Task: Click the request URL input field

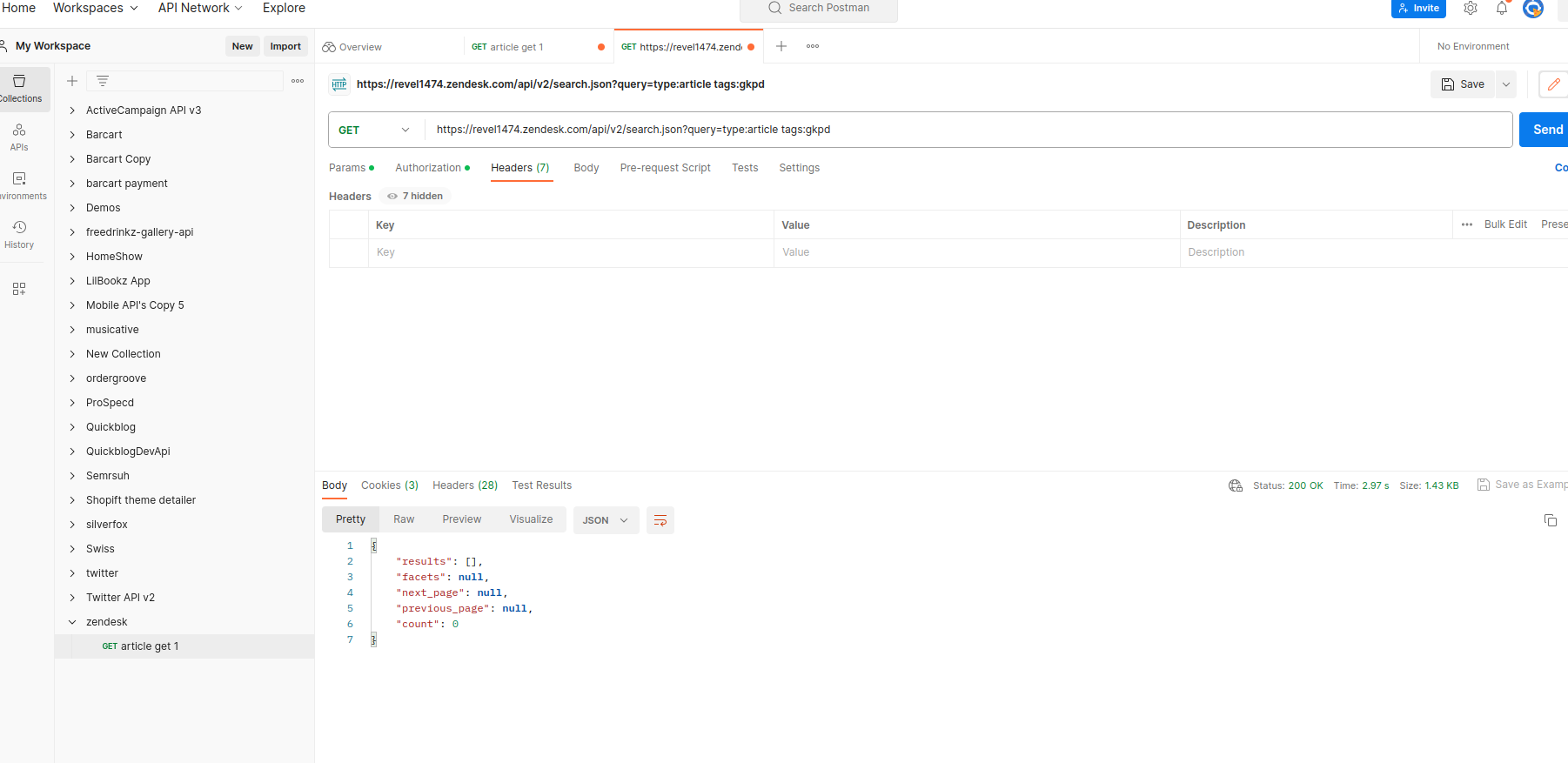Action: point(968,130)
